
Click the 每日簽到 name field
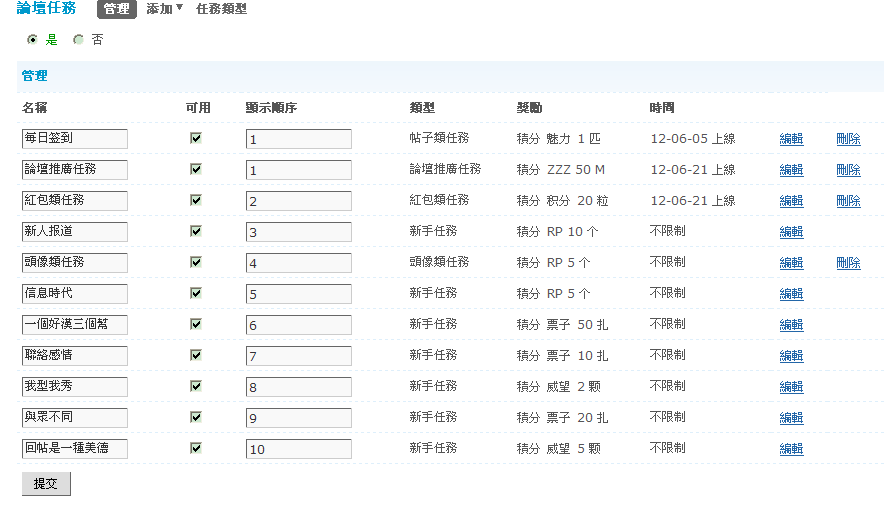(74, 139)
